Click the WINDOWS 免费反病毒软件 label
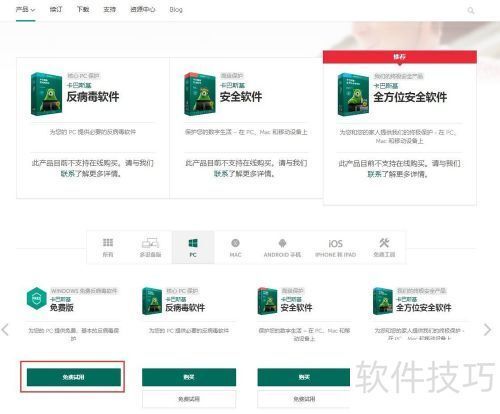 84,291
